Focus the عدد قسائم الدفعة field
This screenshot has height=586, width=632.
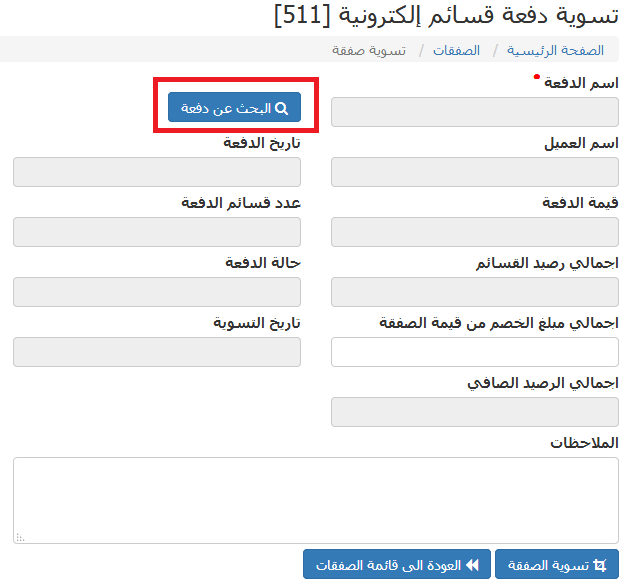tap(157, 232)
